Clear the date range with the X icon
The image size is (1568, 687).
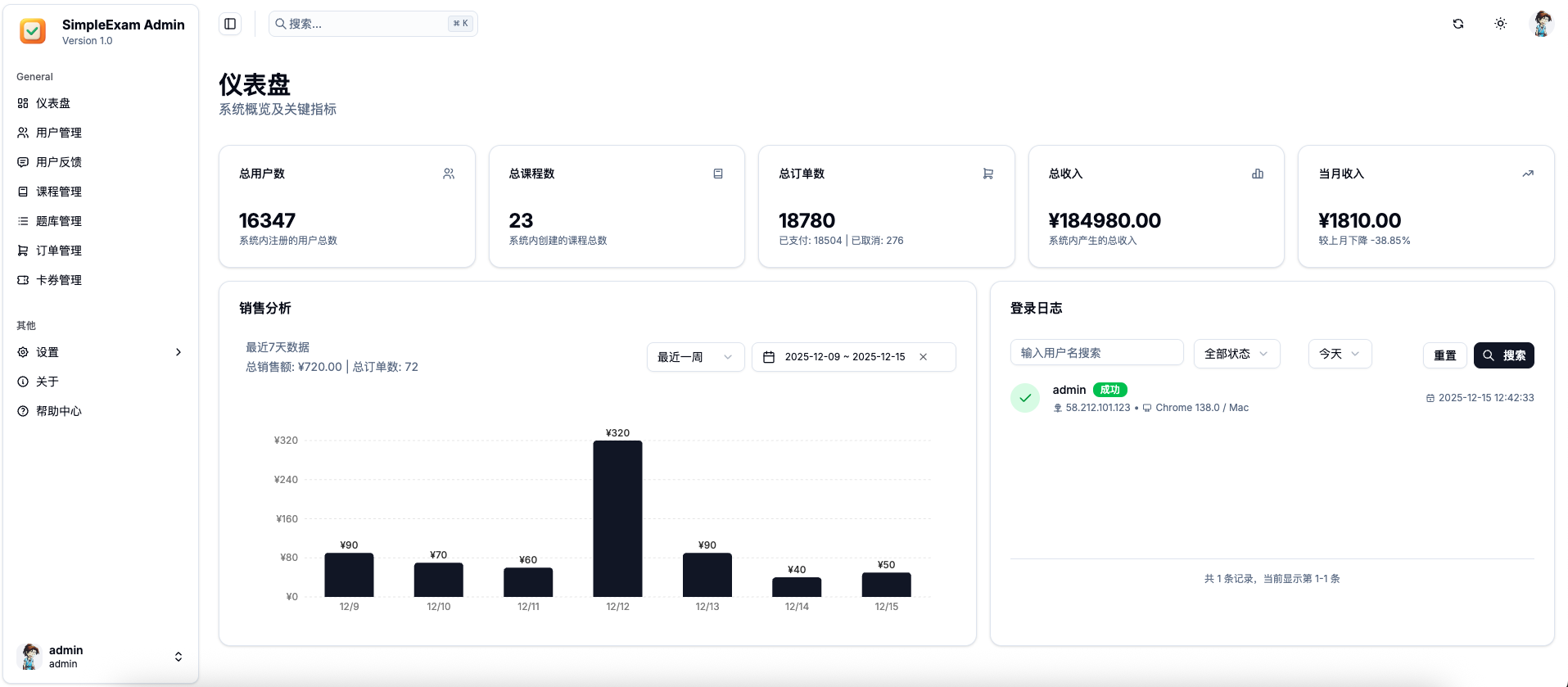(924, 357)
